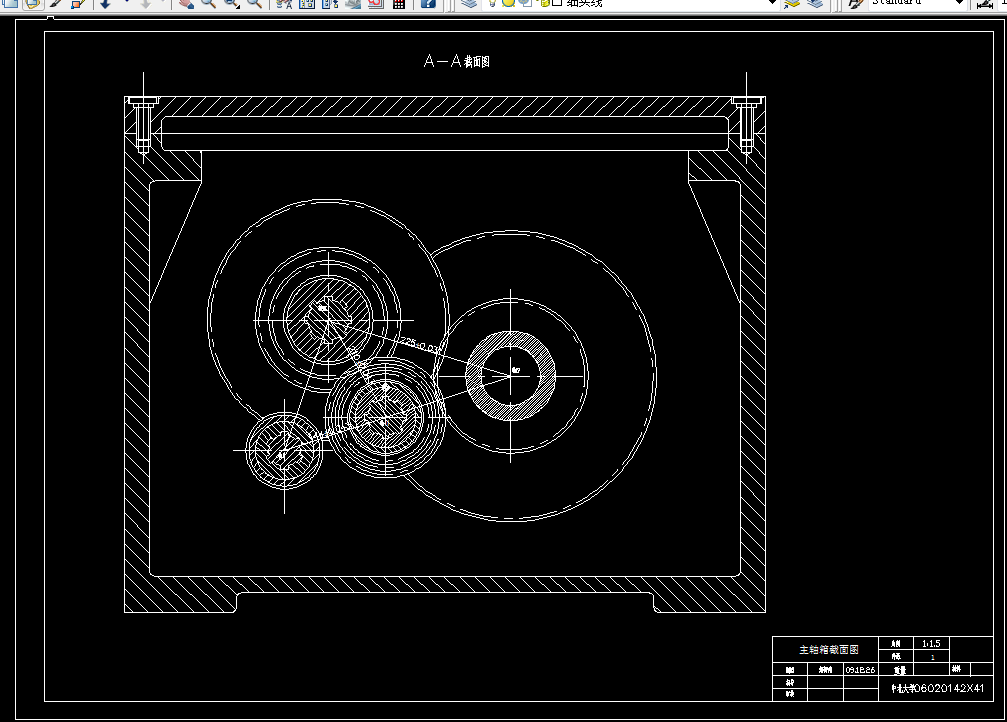Activate the Pan hand tool
Viewport: 1007px width, 722px height.
tap(186, 3)
